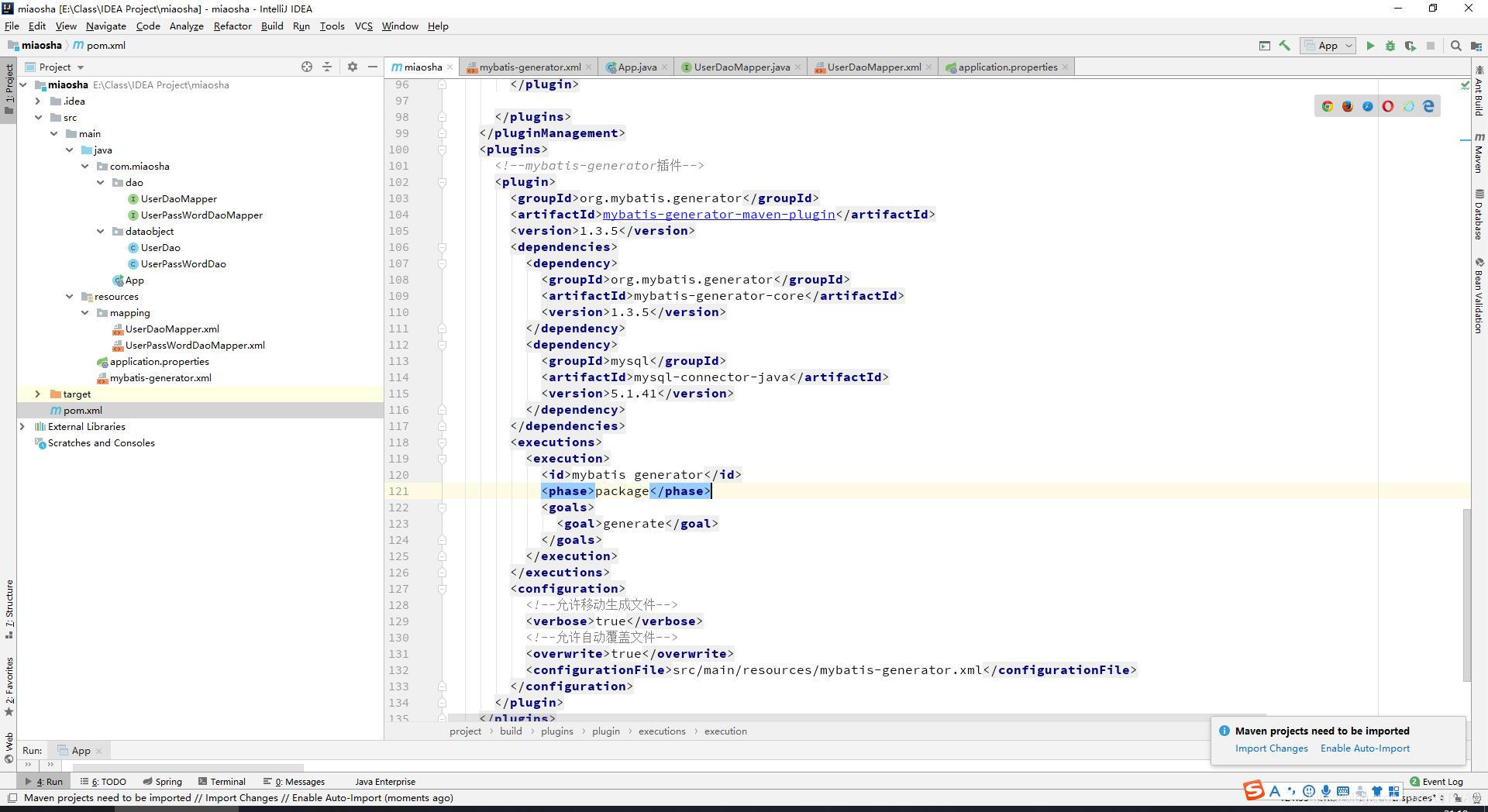Click Scroll from Source target icon

307,67
